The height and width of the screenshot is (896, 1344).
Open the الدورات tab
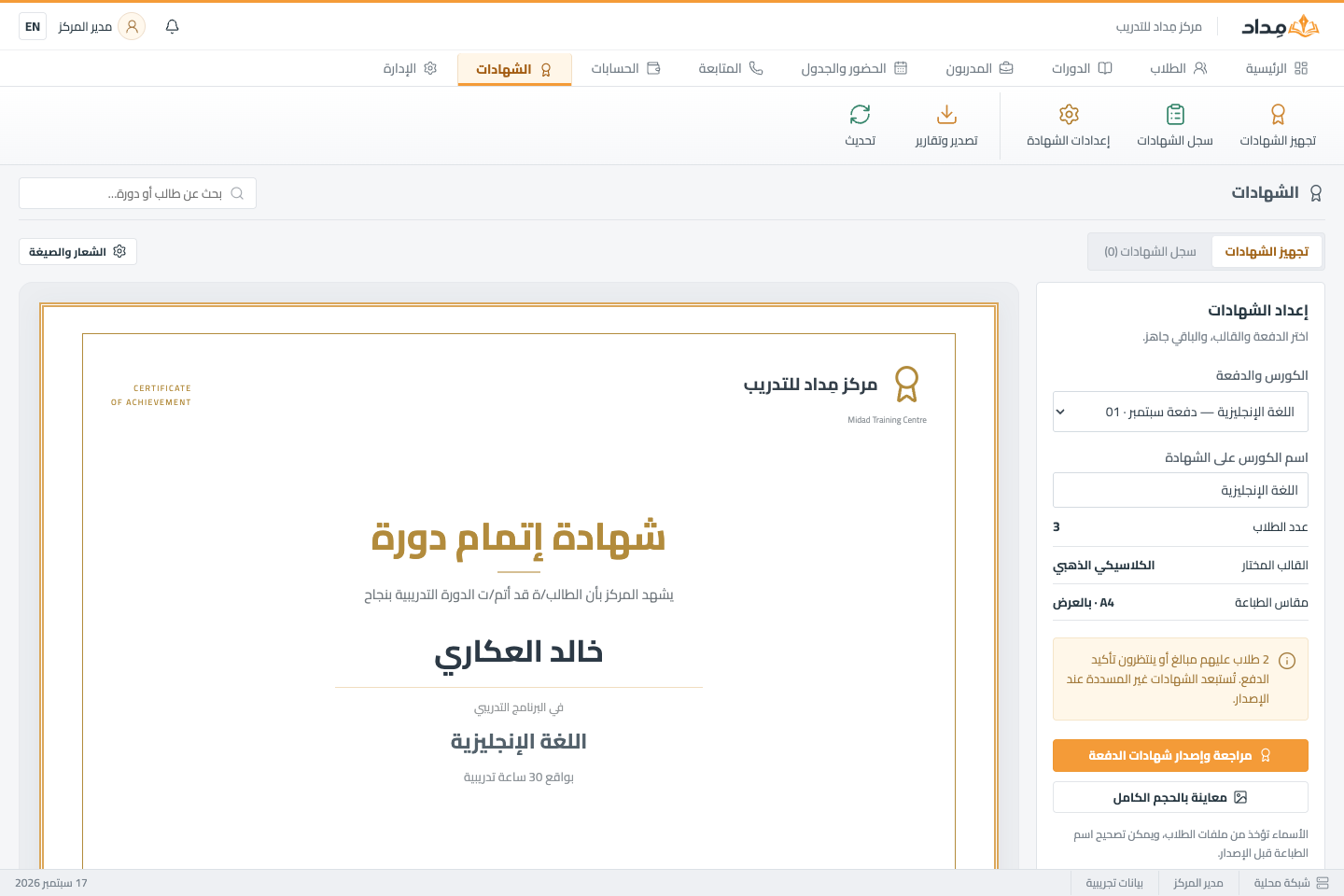[x=1082, y=68]
